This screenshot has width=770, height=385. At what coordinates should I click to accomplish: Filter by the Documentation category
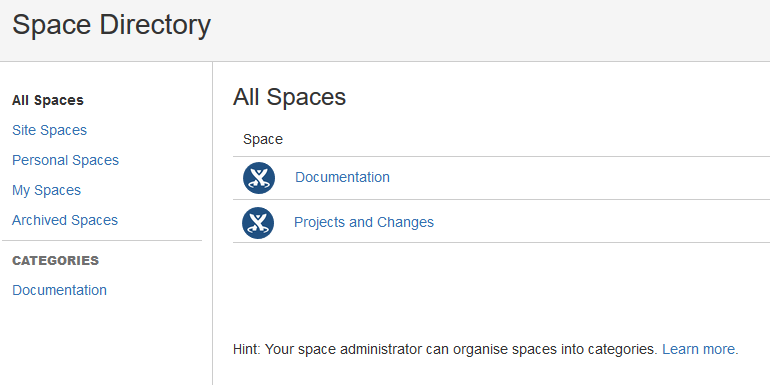59,290
